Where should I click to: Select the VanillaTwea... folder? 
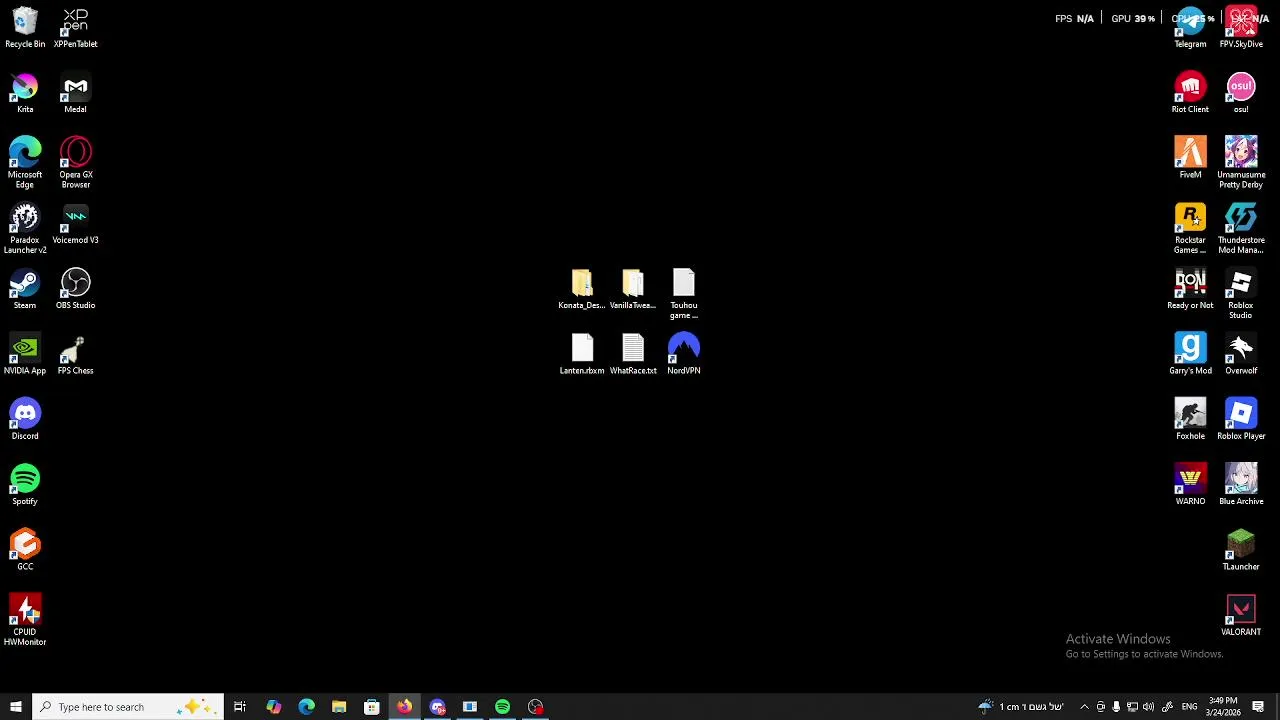(x=633, y=289)
